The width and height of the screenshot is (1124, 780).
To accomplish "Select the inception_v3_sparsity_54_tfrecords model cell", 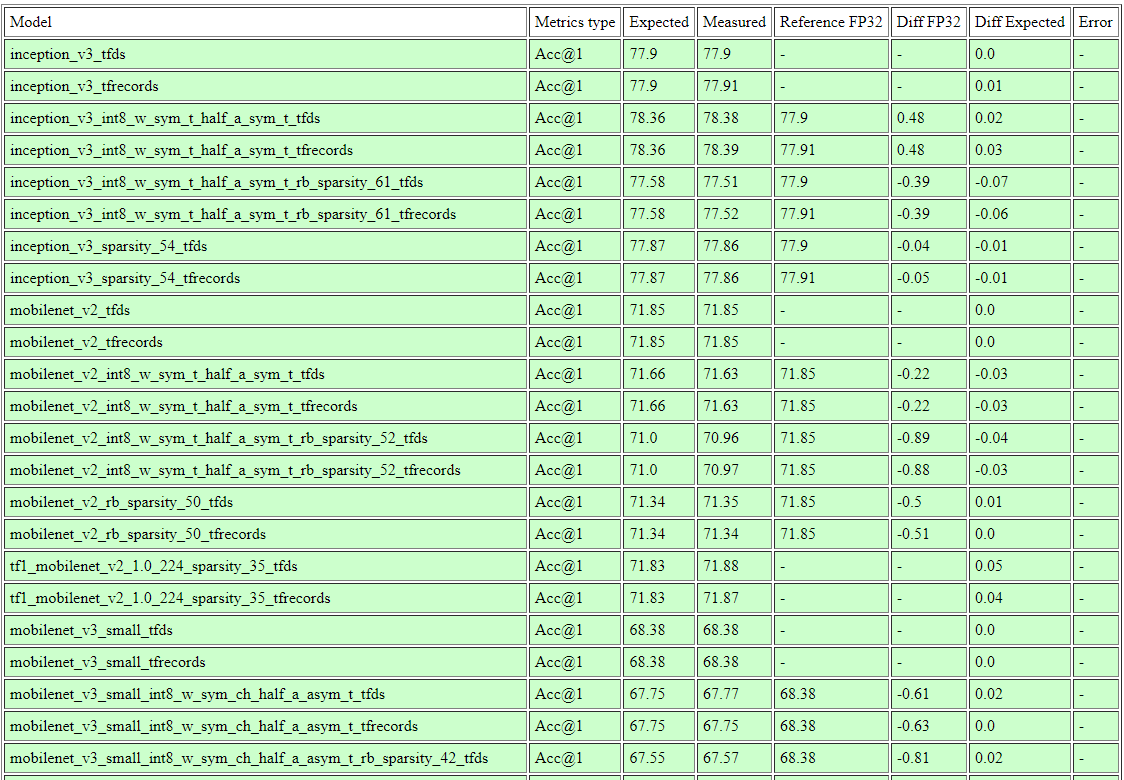I will pos(265,278).
